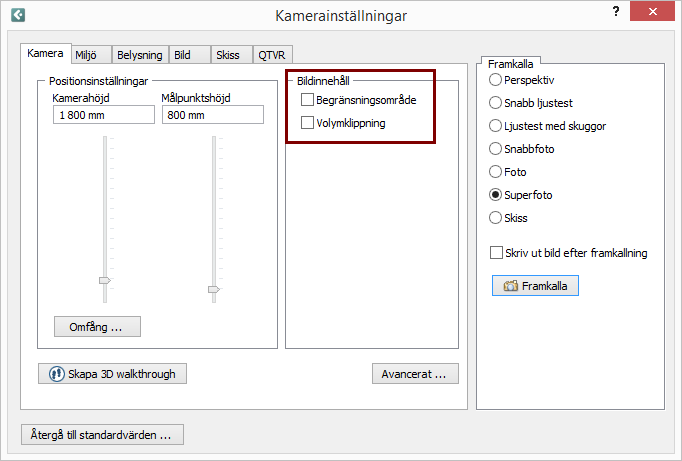Click the Målpunktshöjd input field
Screen dimensions: 682x461
point(213,115)
